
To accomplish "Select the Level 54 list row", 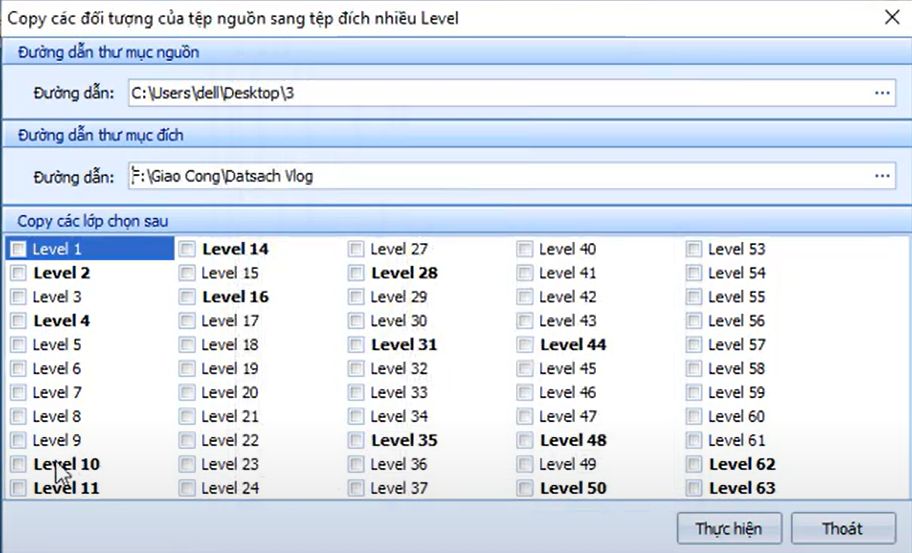I will point(765,273).
